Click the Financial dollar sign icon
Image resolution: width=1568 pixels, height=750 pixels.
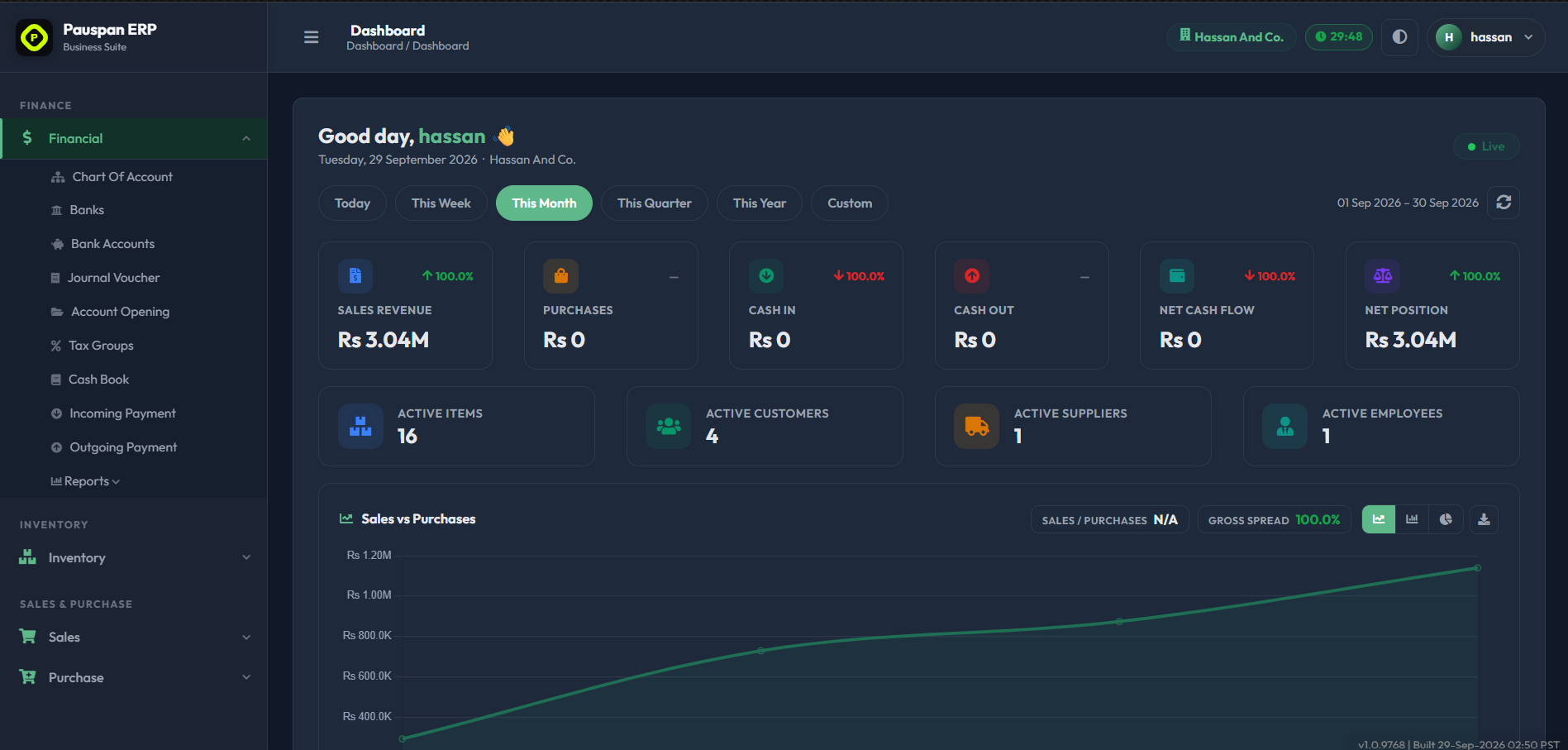27,138
